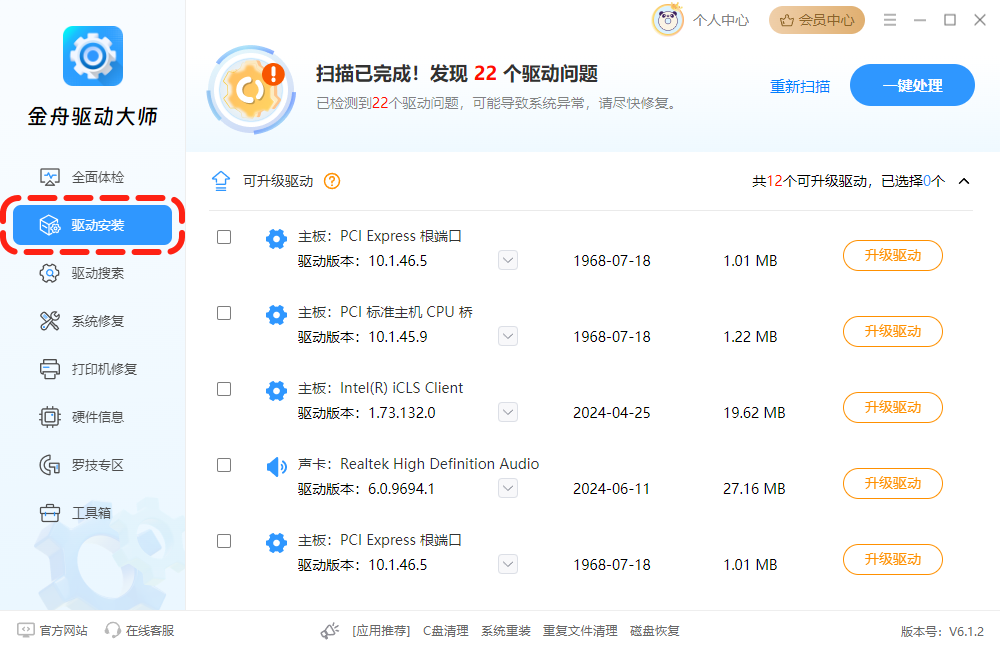Collapse the 可升级驱动 section chevron
The width and height of the screenshot is (1000, 650).
tap(964, 181)
